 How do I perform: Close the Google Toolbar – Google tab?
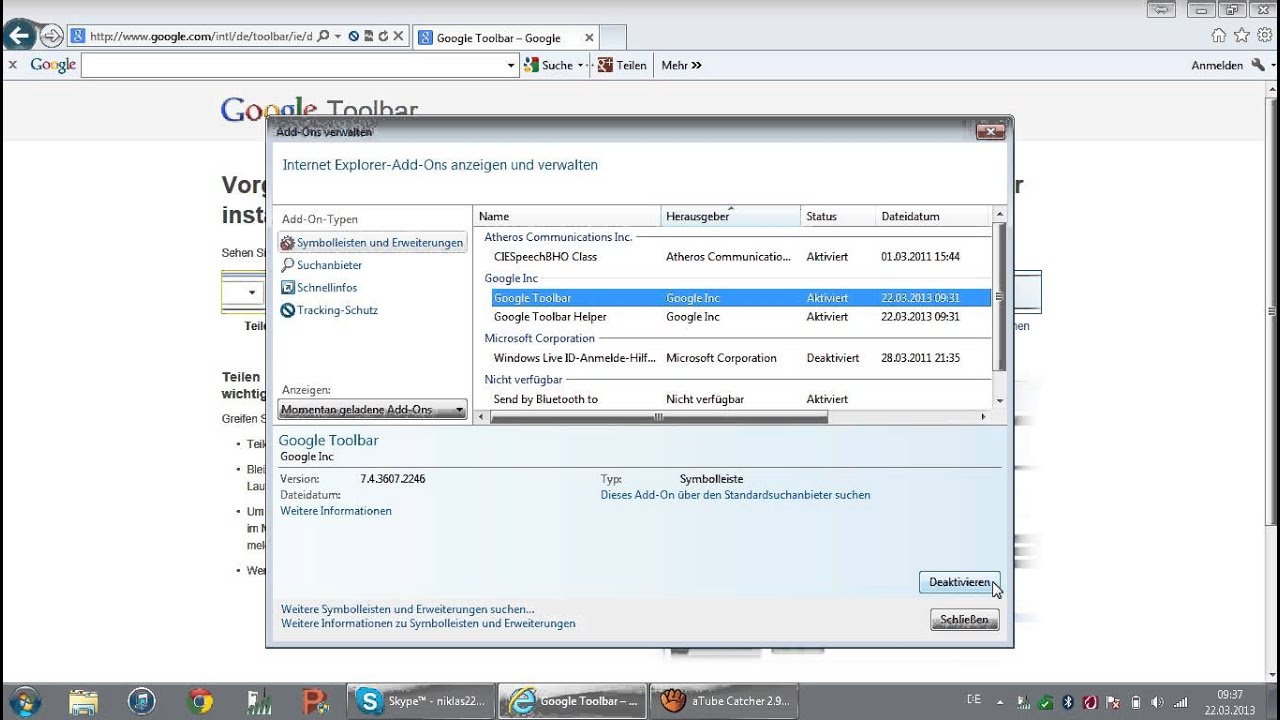(x=589, y=38)
